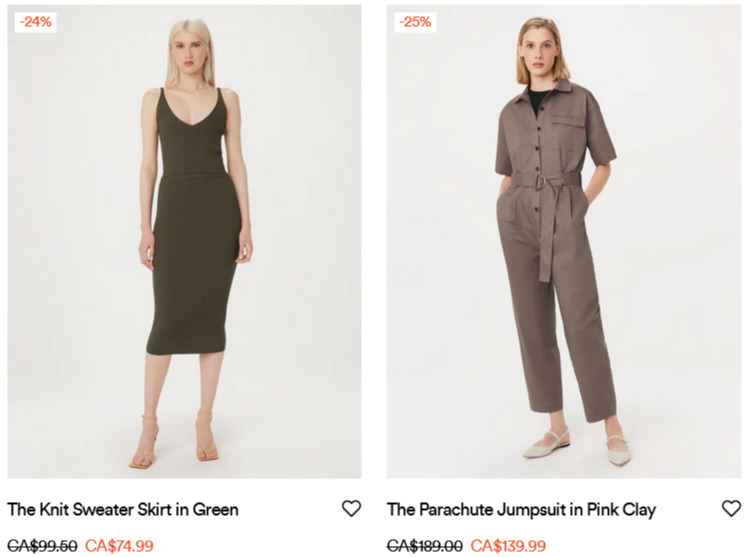Click the -24% discount badge
The image size is (753, 557).
36,22
